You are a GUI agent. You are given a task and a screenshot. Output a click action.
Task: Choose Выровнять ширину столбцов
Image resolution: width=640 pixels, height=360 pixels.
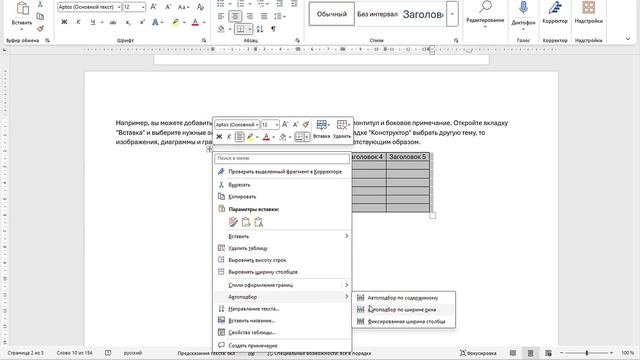[282, 272]
